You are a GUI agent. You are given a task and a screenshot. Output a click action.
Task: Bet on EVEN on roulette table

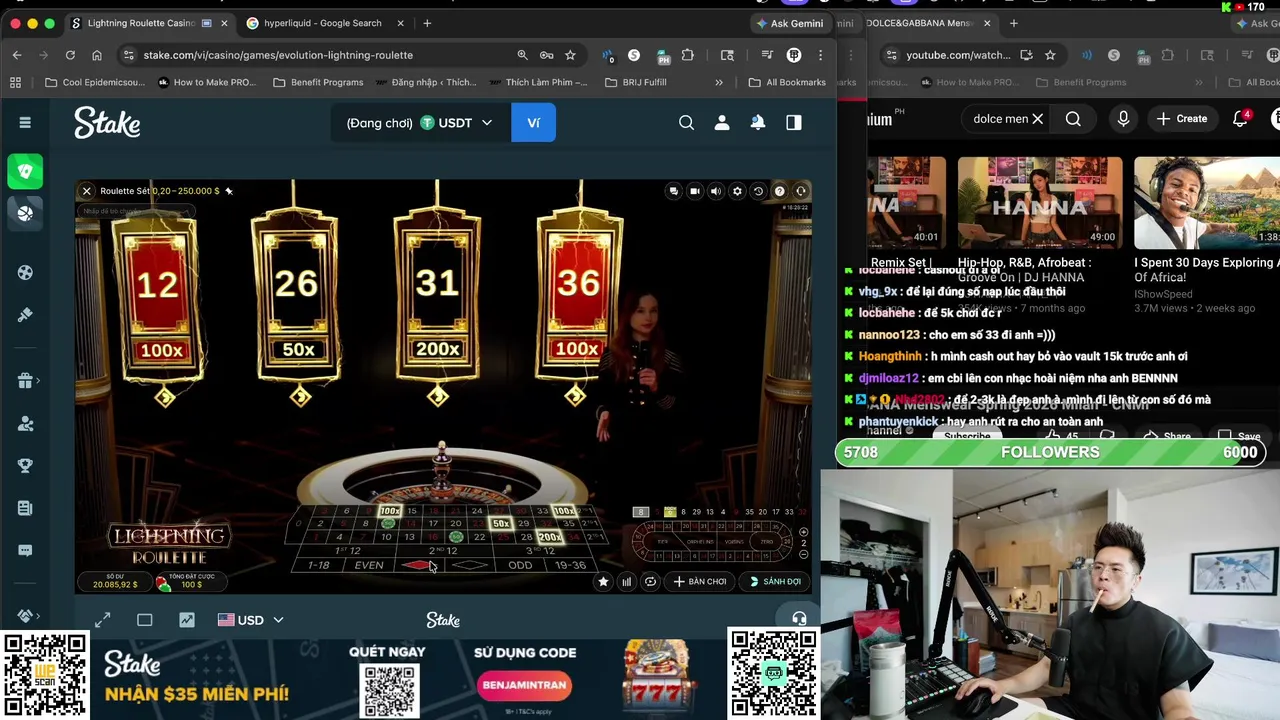click(x=369, y=565)
